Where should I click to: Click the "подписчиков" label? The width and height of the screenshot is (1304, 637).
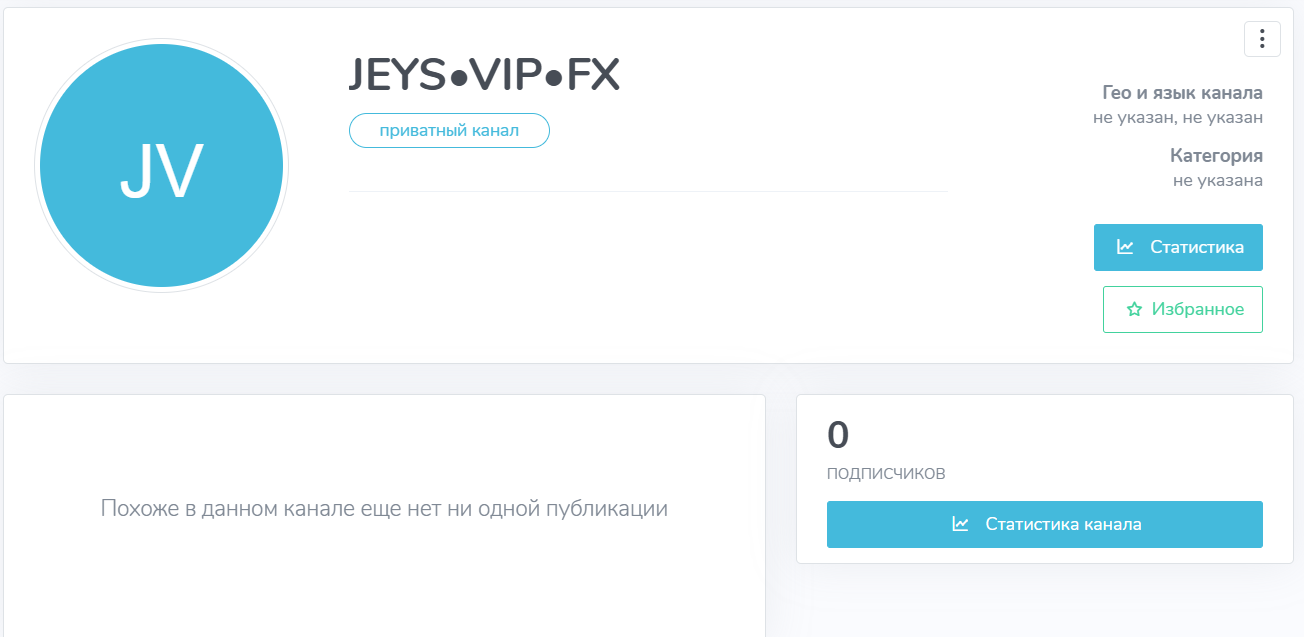point(886,473)
